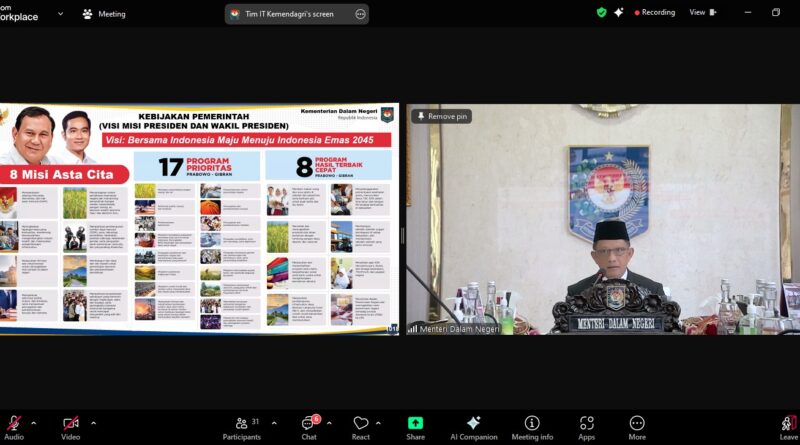Expand the video options chevron
The height and width of the screenshot is (445, 800).
point(91,423)
